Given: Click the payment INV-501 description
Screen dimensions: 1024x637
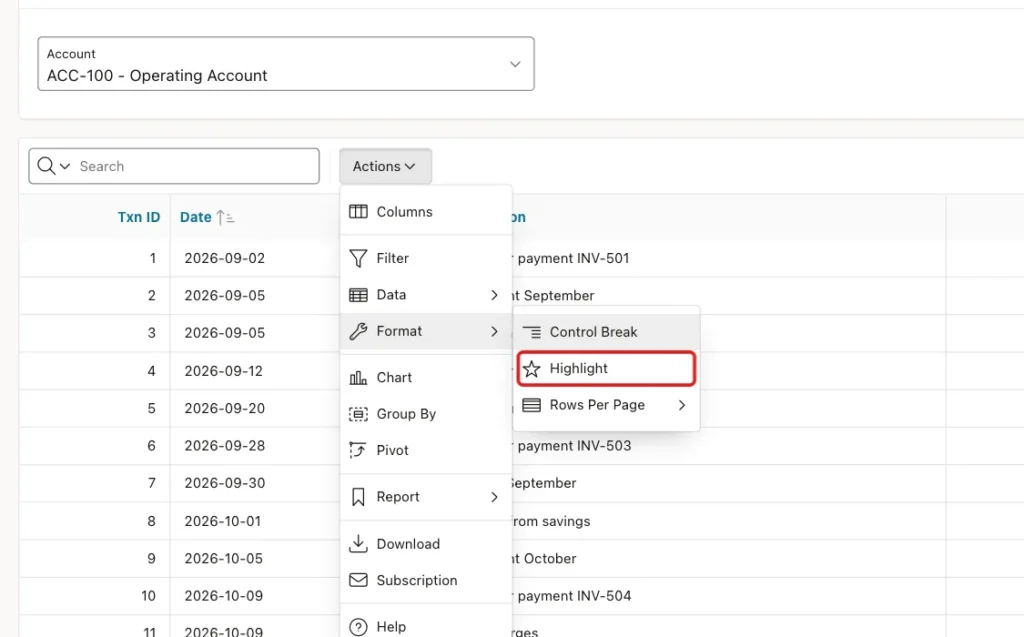Looking at the screenshot, I should click(x=571, y=258).
